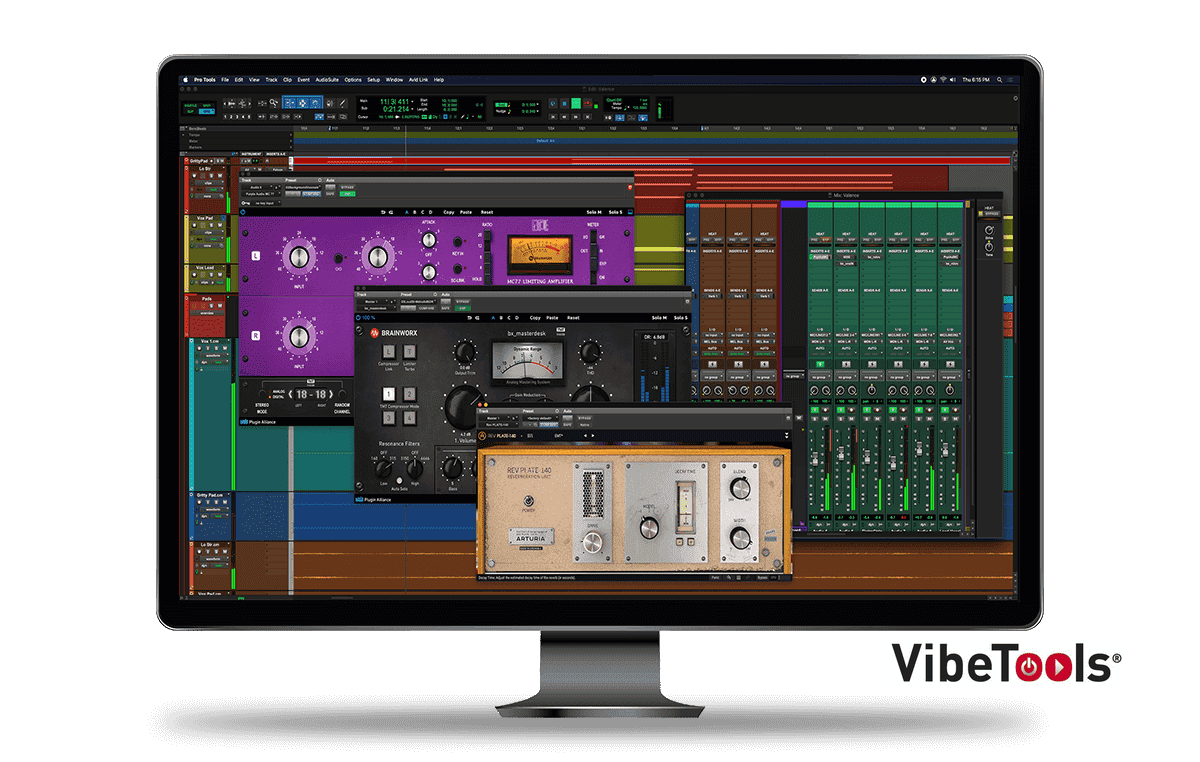
Task: Click the bx_masterdesk Output Trim knob
Action: (465, 353)
